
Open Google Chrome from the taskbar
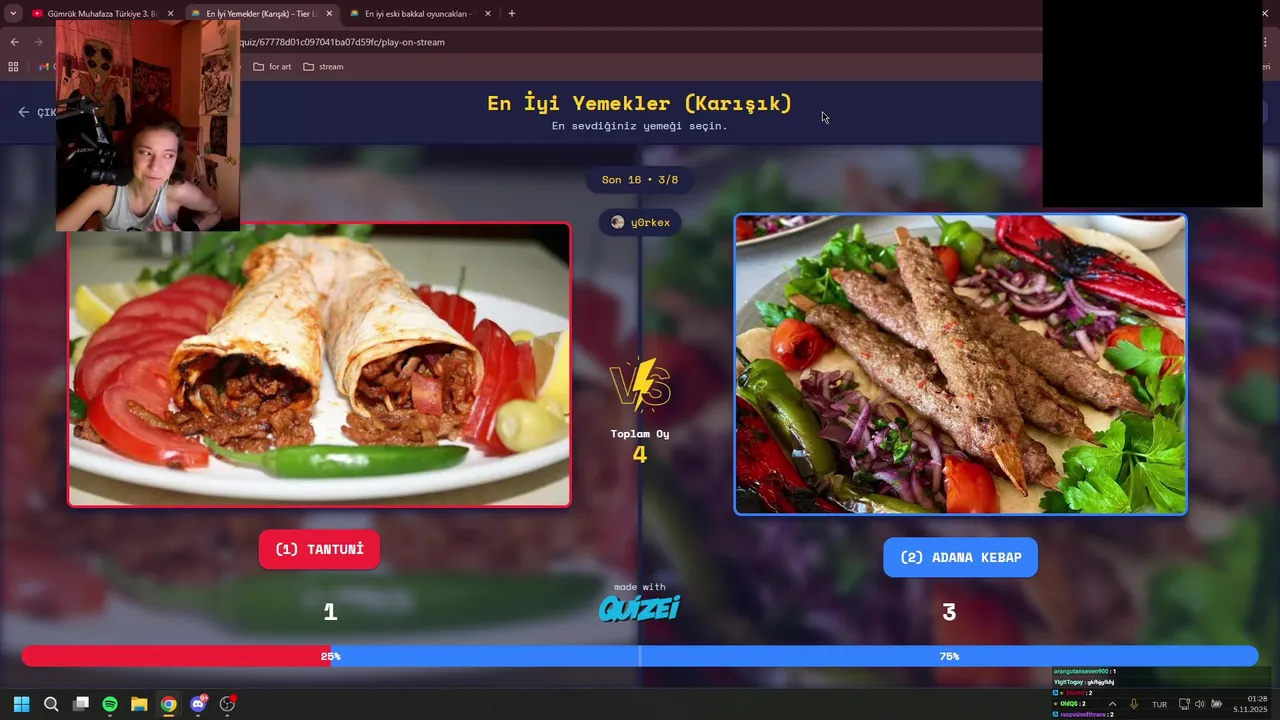click(169, 704)
